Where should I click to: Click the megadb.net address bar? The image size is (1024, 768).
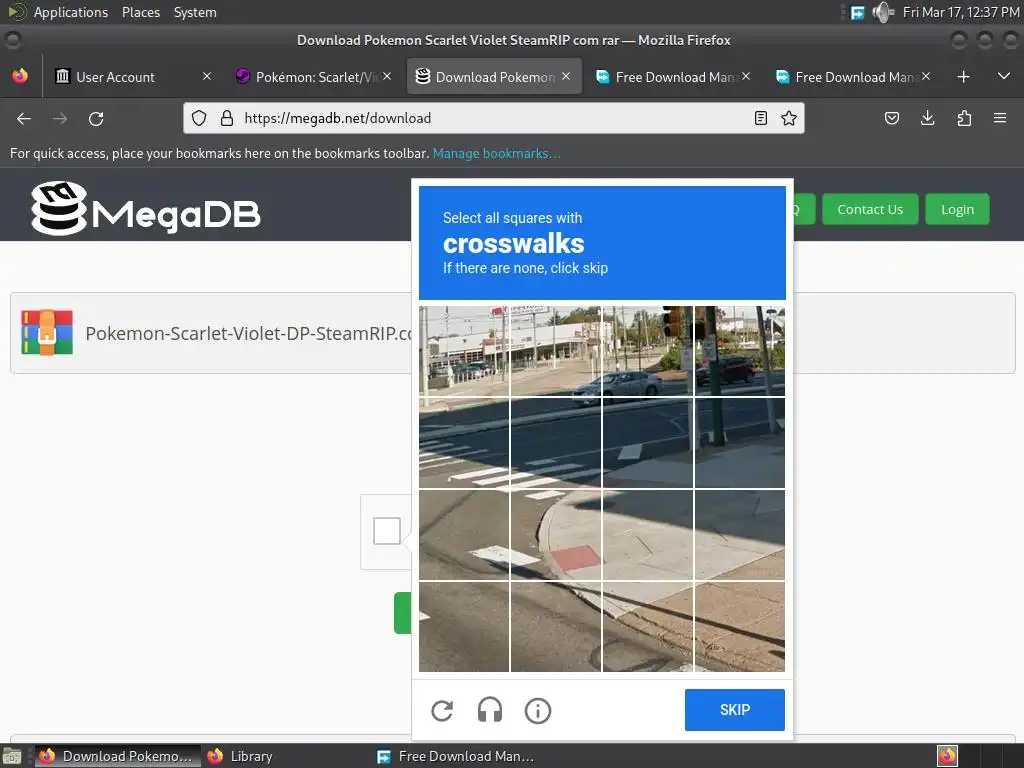(494, 118)
